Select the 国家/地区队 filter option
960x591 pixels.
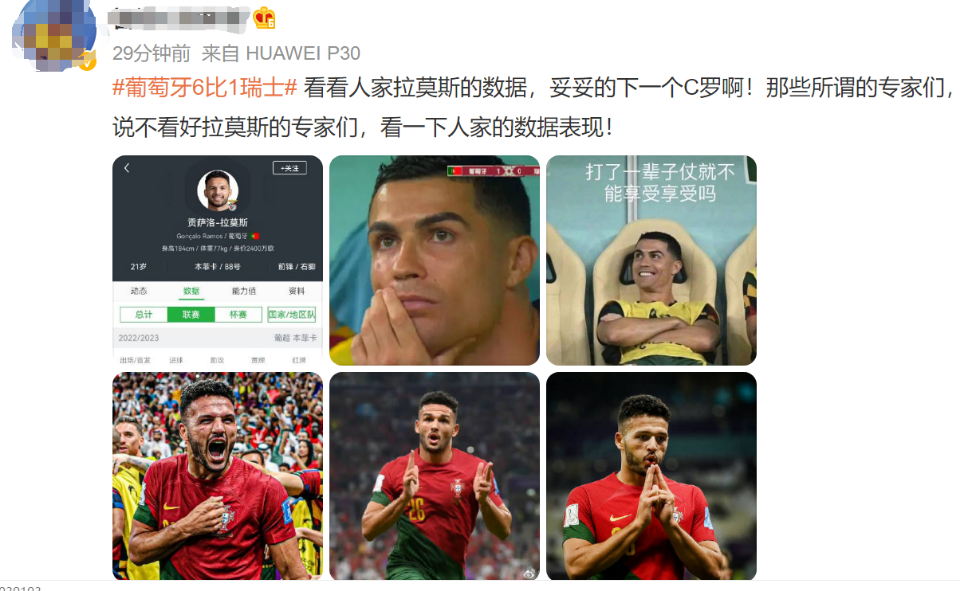(291, 314)
